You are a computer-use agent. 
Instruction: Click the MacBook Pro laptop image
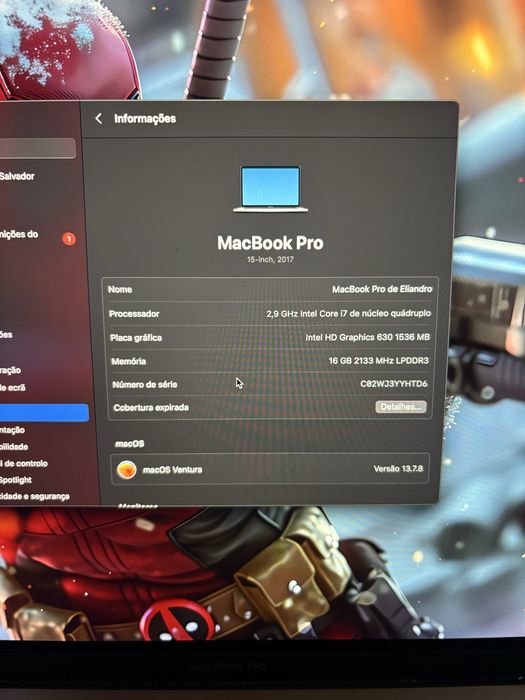click(x=271, y=189)
